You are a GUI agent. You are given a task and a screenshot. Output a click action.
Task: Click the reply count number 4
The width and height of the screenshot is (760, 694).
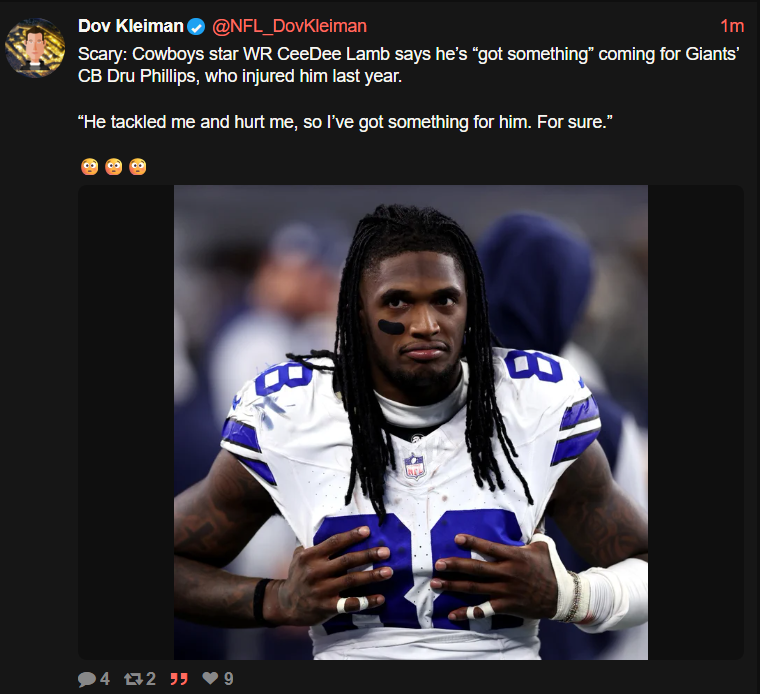point(105,678)
